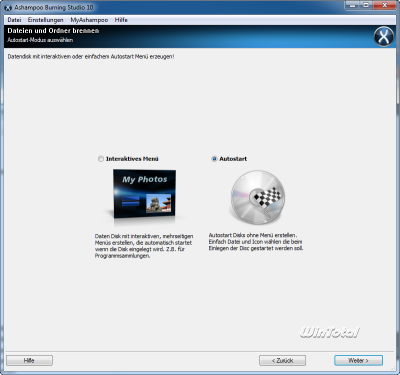Open the Datei menu
Viewport: 400px width, 375px height.
tap(14, 20)
